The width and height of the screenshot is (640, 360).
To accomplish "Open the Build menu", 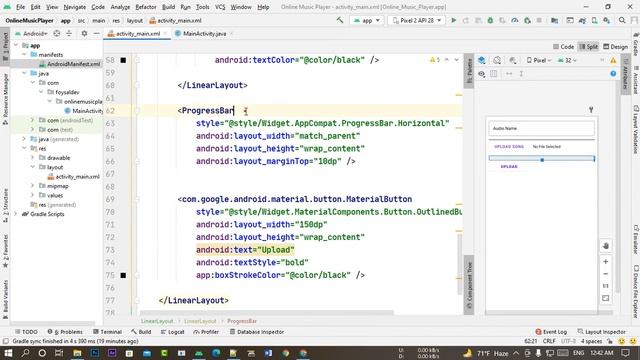I will point(168,7).
